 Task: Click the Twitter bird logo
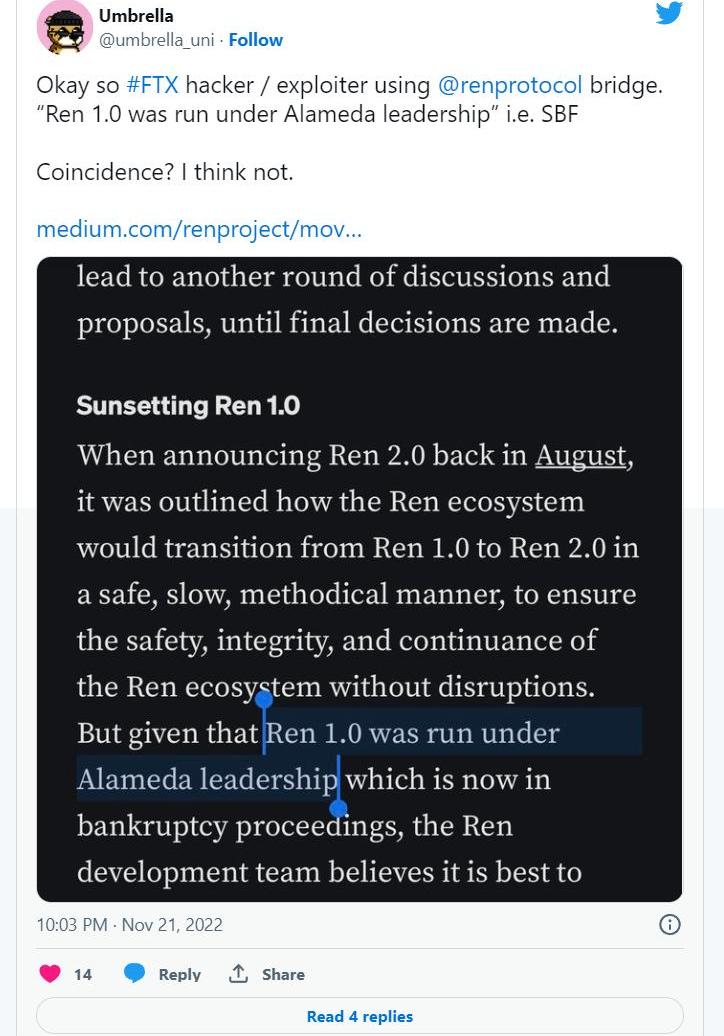669,13
